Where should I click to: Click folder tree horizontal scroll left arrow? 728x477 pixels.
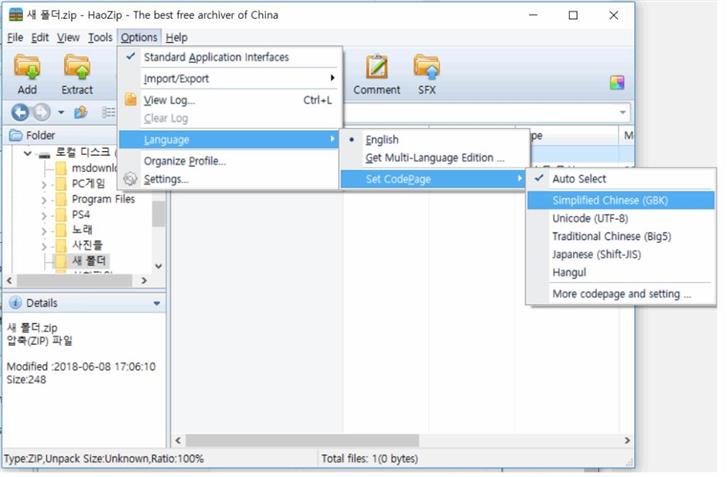click(x=9, y=281)
